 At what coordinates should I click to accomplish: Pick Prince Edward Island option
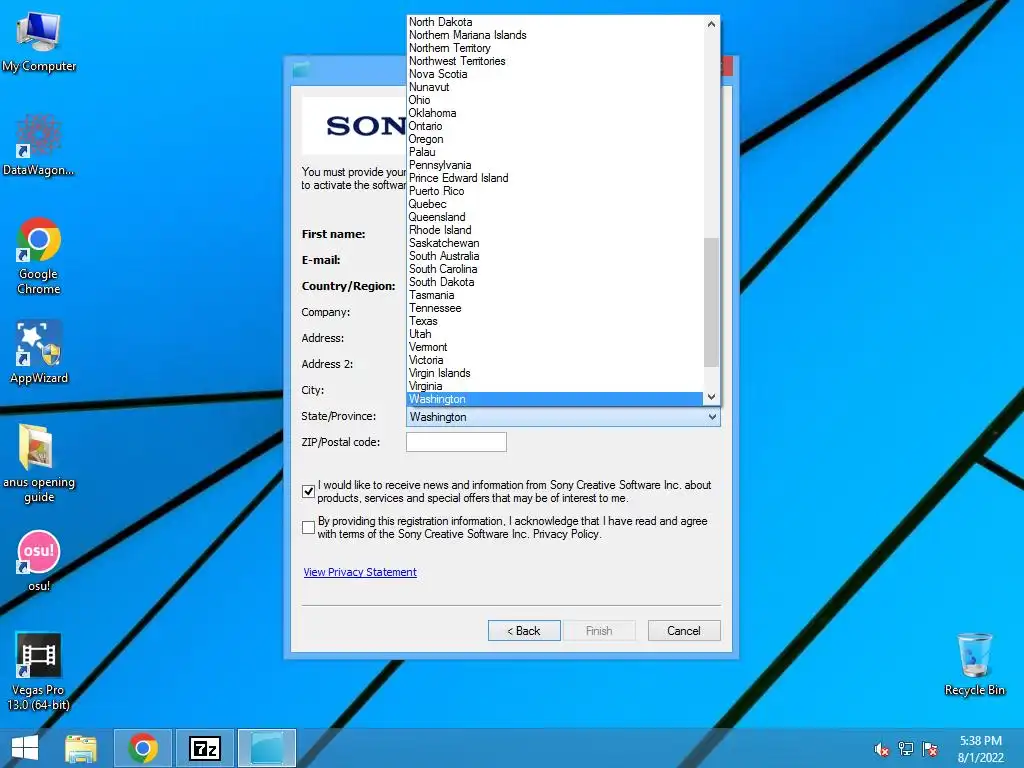(x=555, y=178)
